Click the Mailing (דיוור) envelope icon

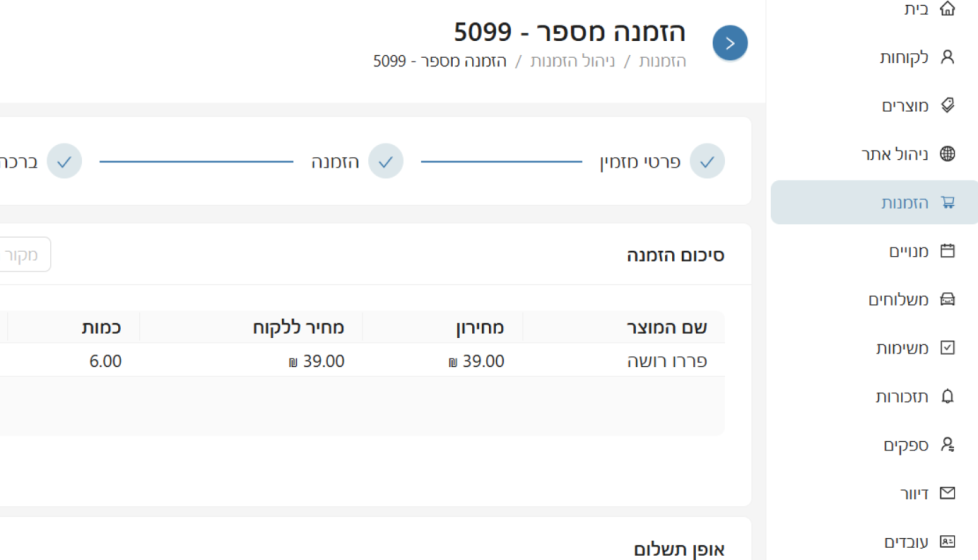(x=948, y=493)
